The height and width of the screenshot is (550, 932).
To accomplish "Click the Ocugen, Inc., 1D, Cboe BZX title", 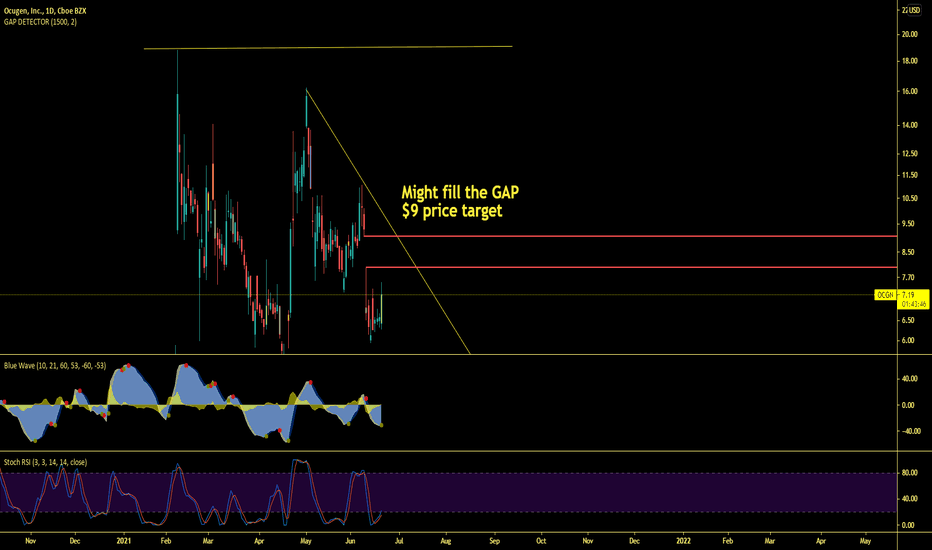I will (45, 11).
